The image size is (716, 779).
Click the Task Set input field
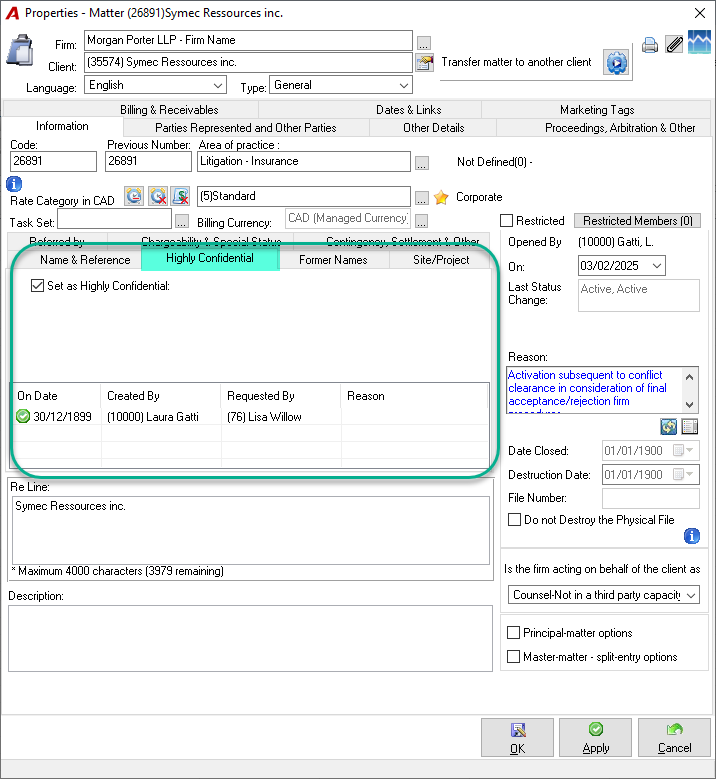tap(114, 219)
